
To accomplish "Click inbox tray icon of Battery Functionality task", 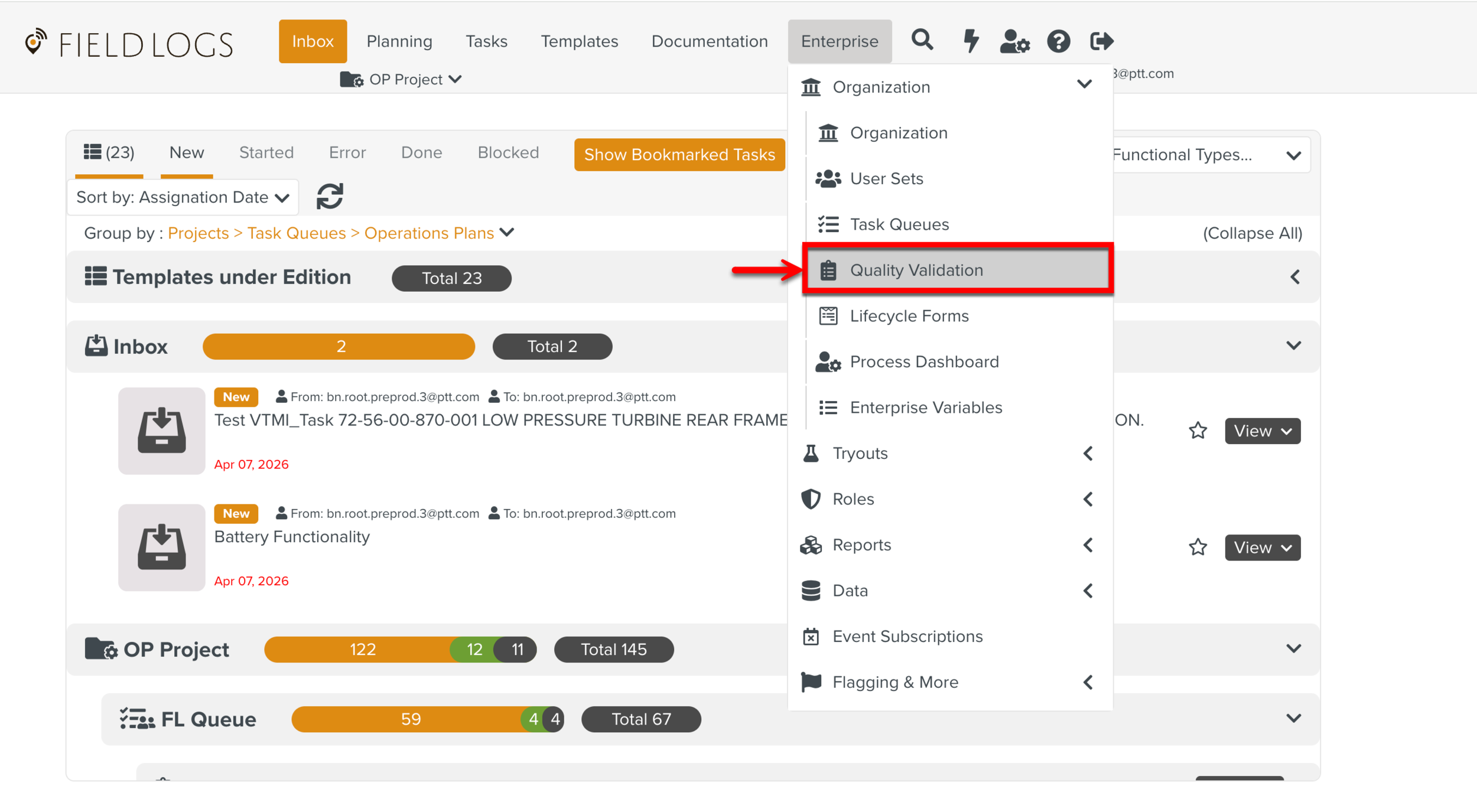I will (161, 547).
